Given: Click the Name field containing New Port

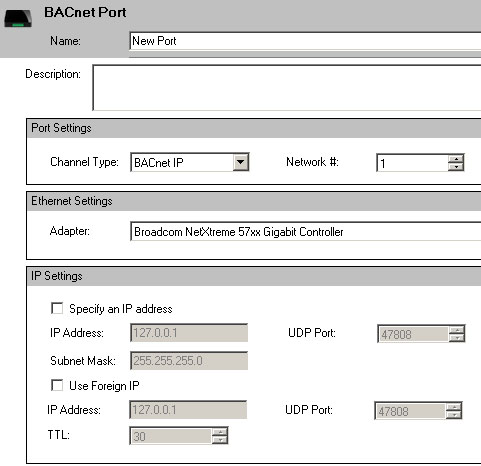Looking at the screenshot, I should coord(305,41).
